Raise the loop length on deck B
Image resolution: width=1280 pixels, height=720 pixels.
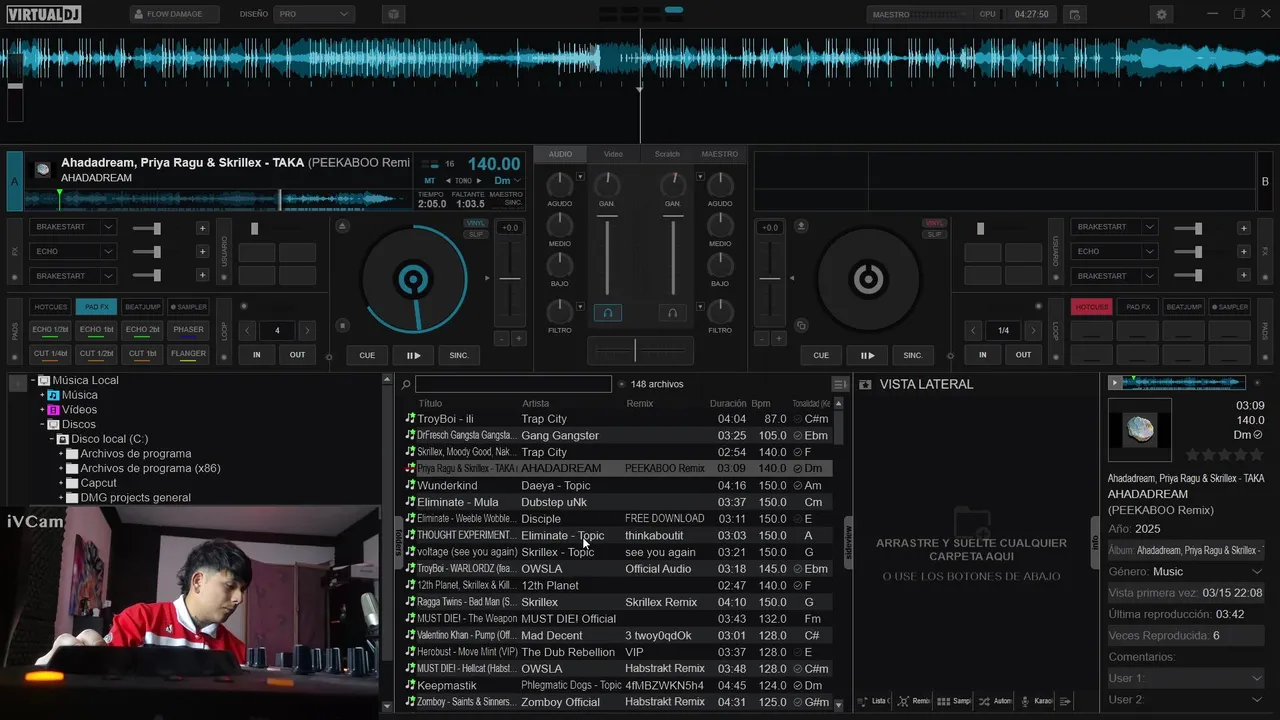pyautogui.click(x=1033, y=330)
